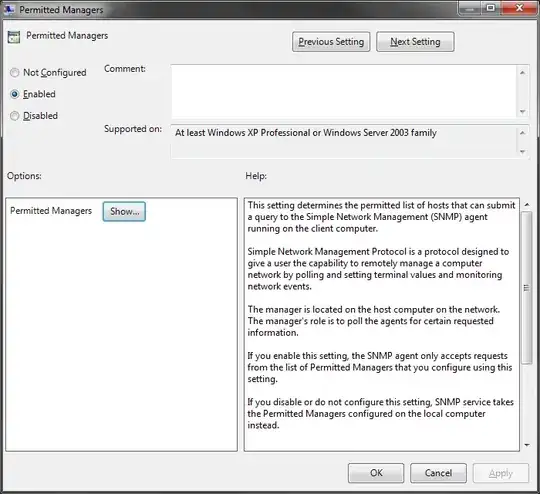Click the Supported on text 'At least Windows XP Professional'
Viewport: 540px width, 494px height.
pyautogui.click(x=242, y=133)
